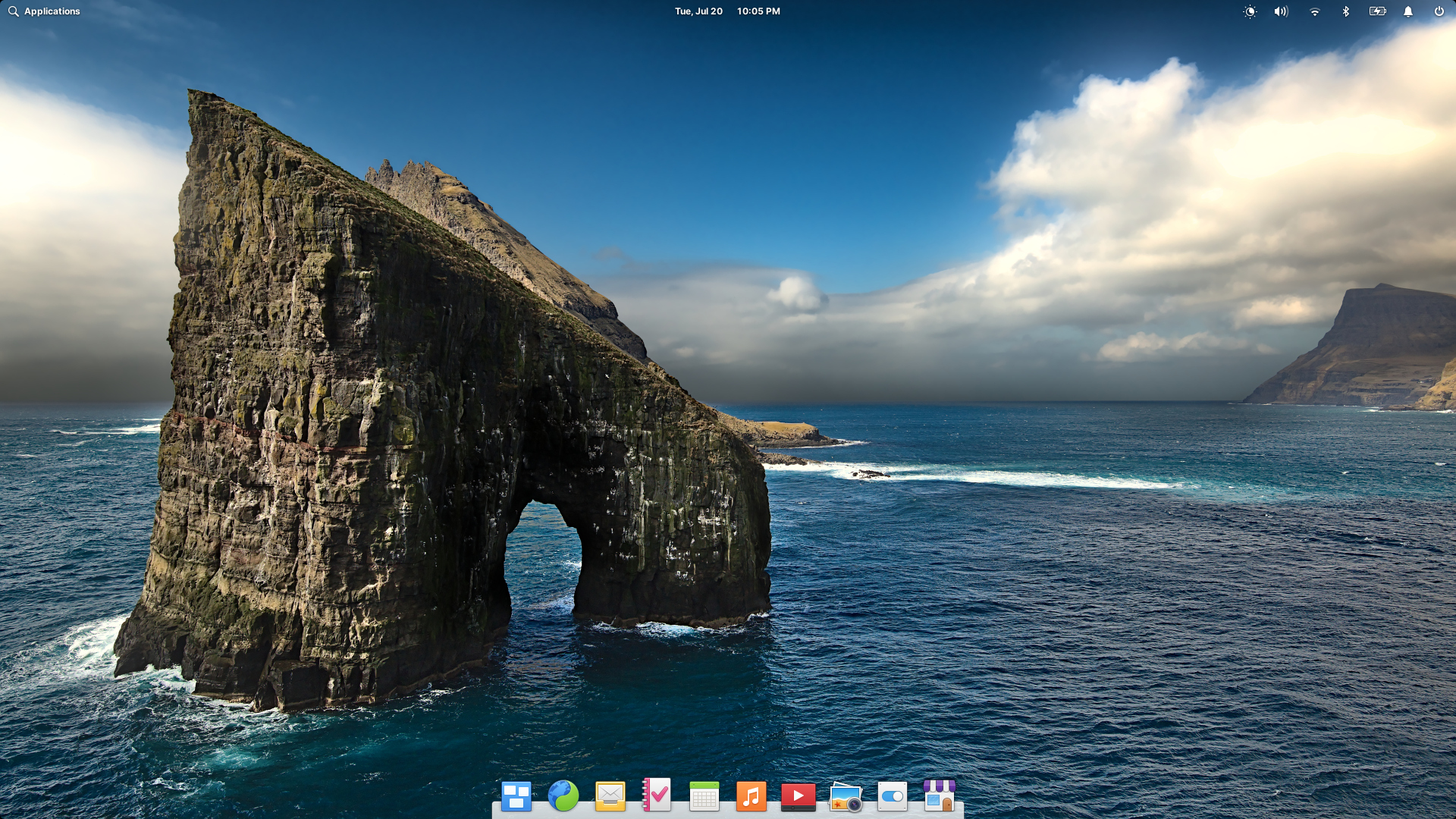
Task: Click the date and time to show calendar
Action: coord(727,11)
